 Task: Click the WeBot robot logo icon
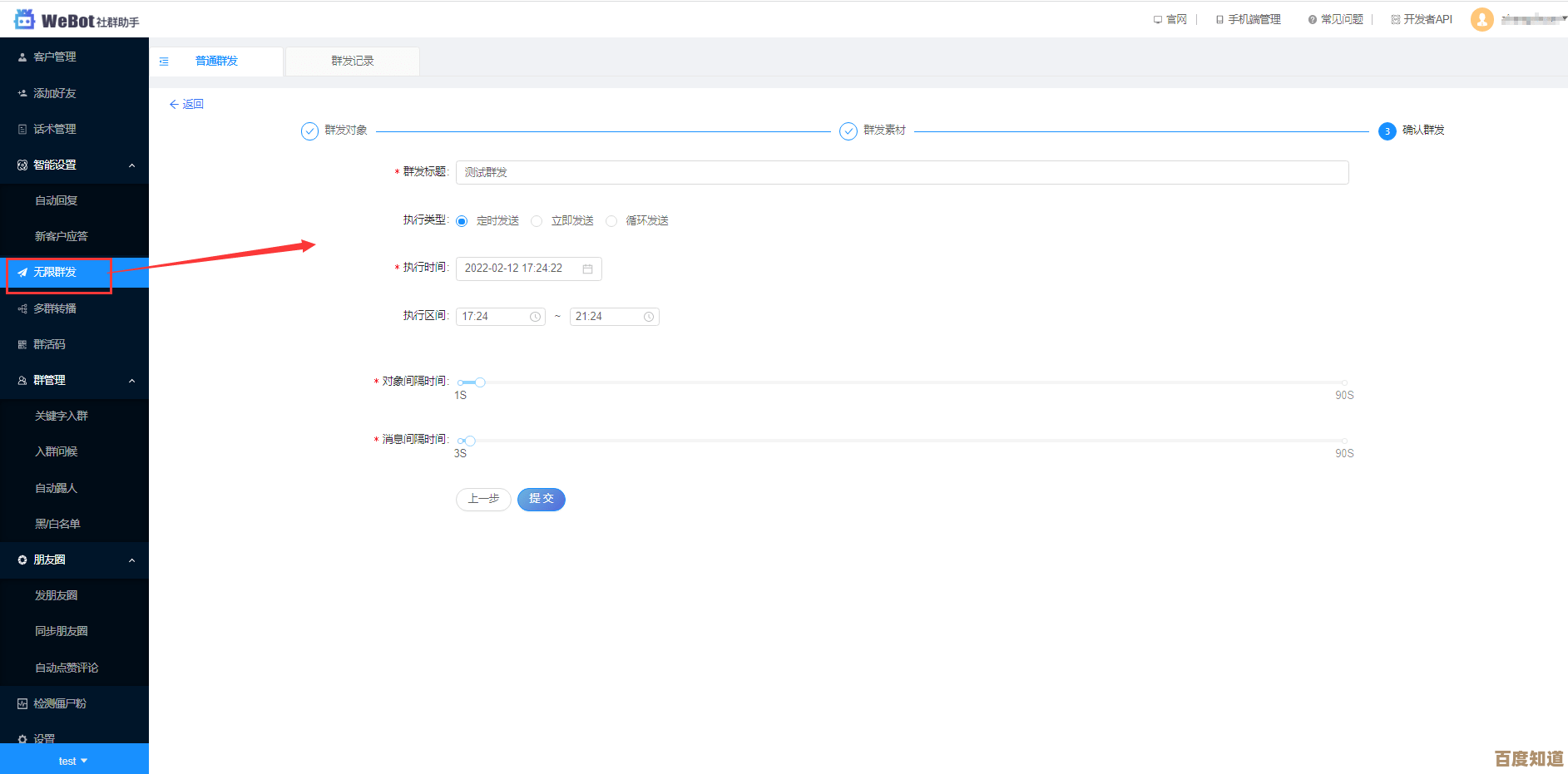pos(25,19)
